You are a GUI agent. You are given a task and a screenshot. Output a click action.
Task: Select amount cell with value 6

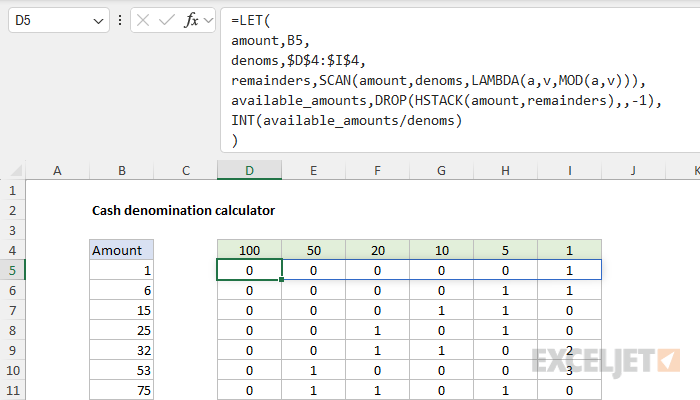coord(121,290)
